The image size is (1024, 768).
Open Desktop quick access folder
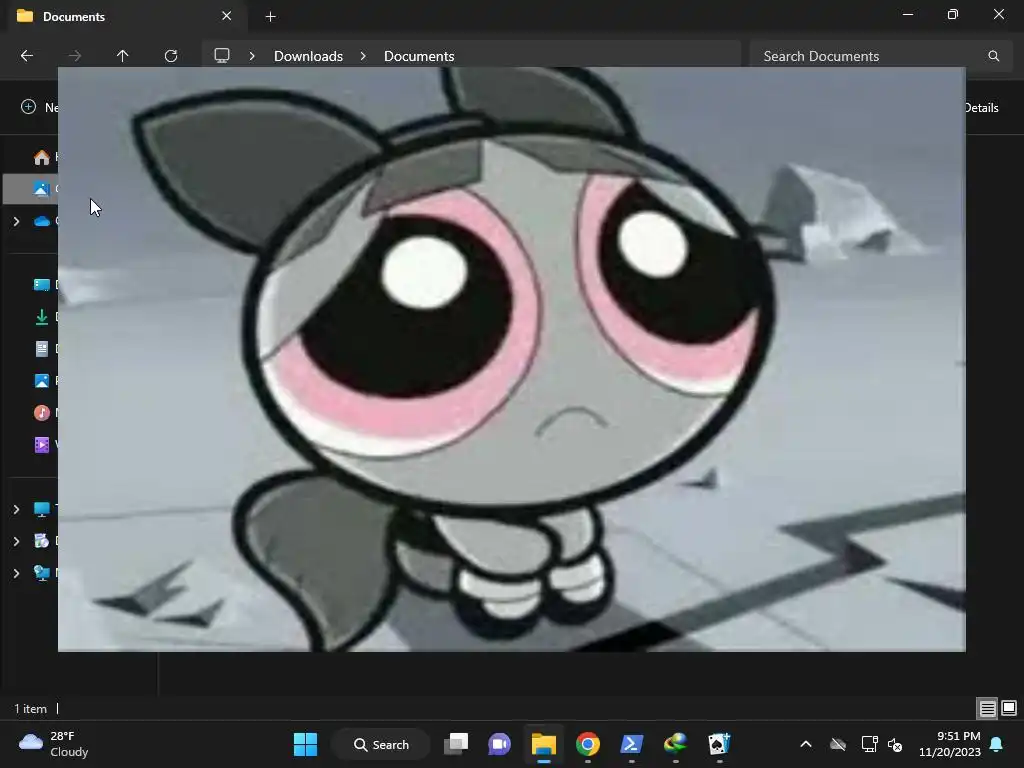tap(42, 284)
